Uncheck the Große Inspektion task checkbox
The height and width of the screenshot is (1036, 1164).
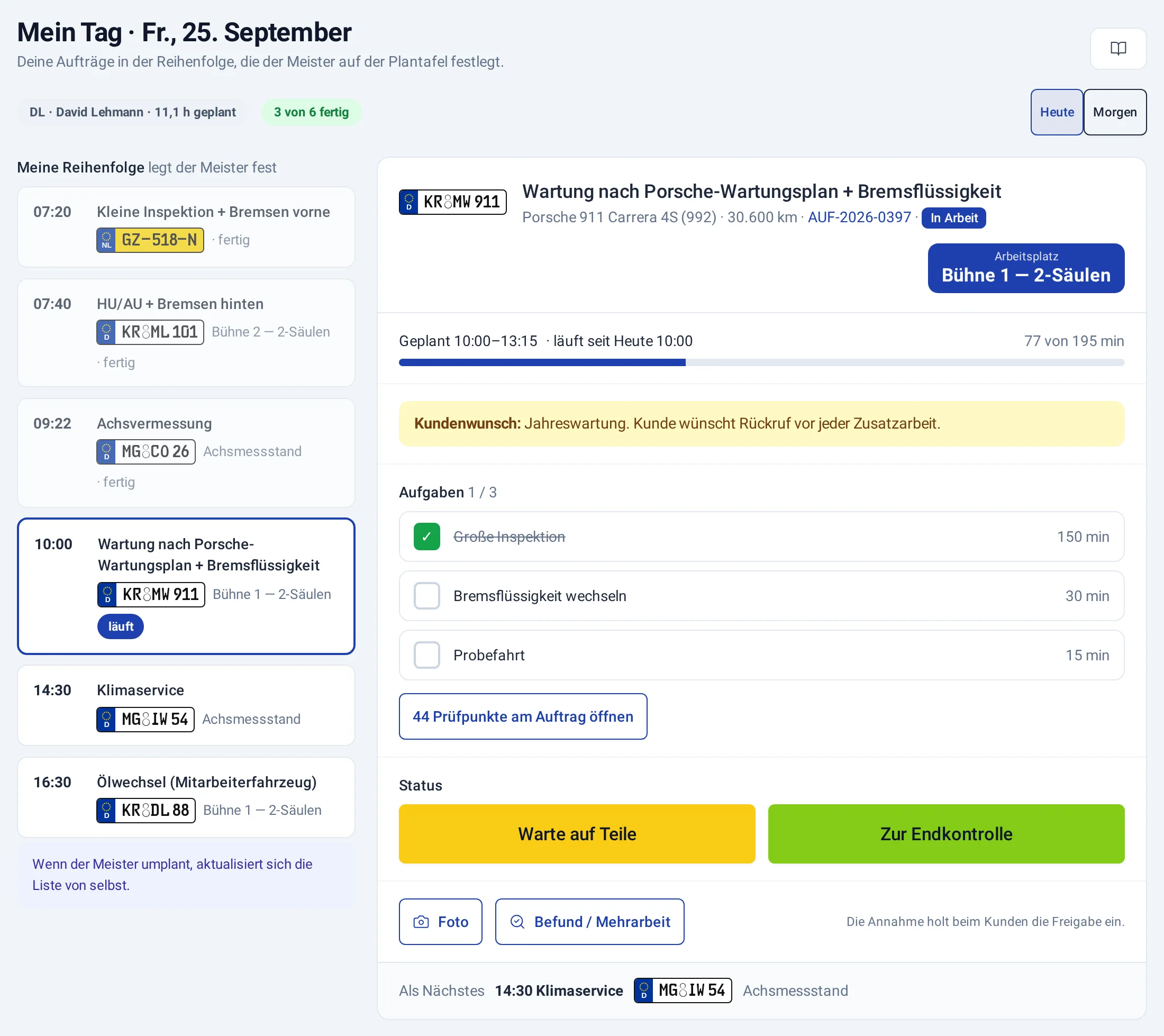[x=426, y=537]
